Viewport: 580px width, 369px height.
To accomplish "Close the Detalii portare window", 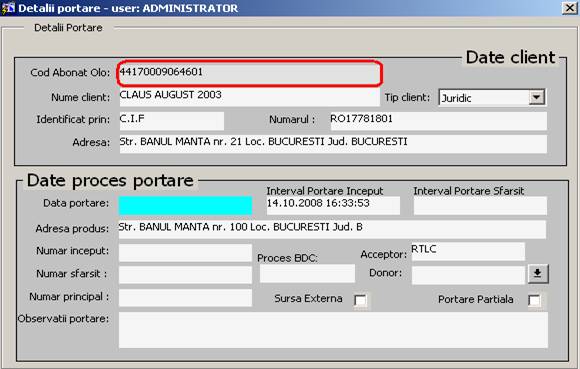I will (x=569, y=8).
